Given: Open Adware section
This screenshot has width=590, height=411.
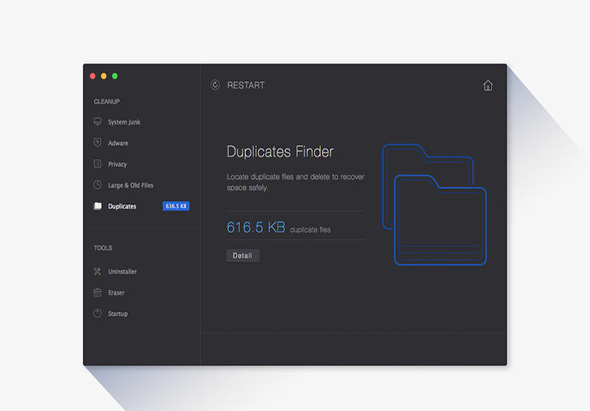Looking at the screenshot, I should click(x=118, y=143).
